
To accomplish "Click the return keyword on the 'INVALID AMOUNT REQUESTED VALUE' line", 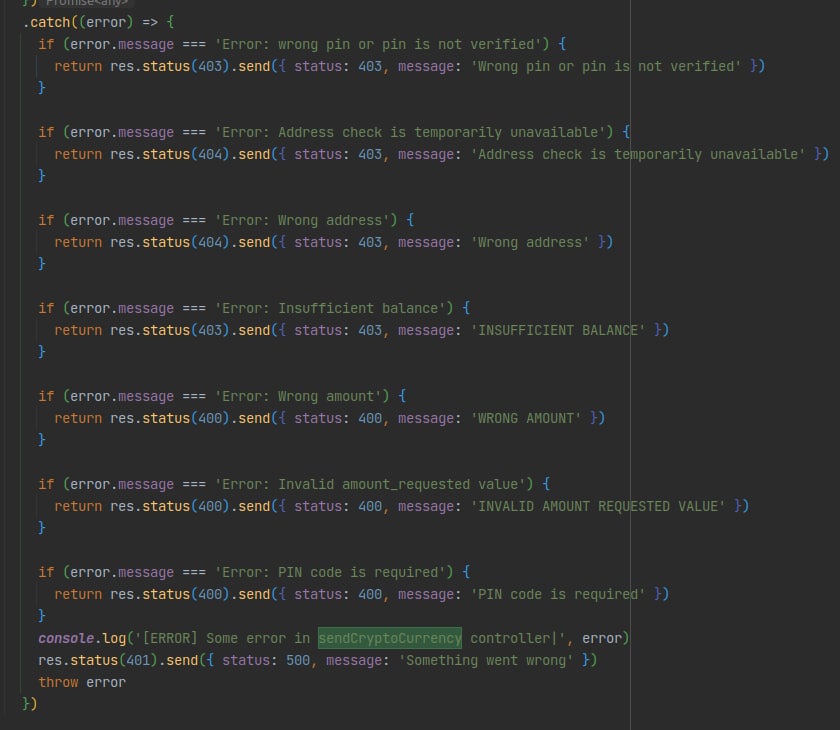I will click(78, 506).
